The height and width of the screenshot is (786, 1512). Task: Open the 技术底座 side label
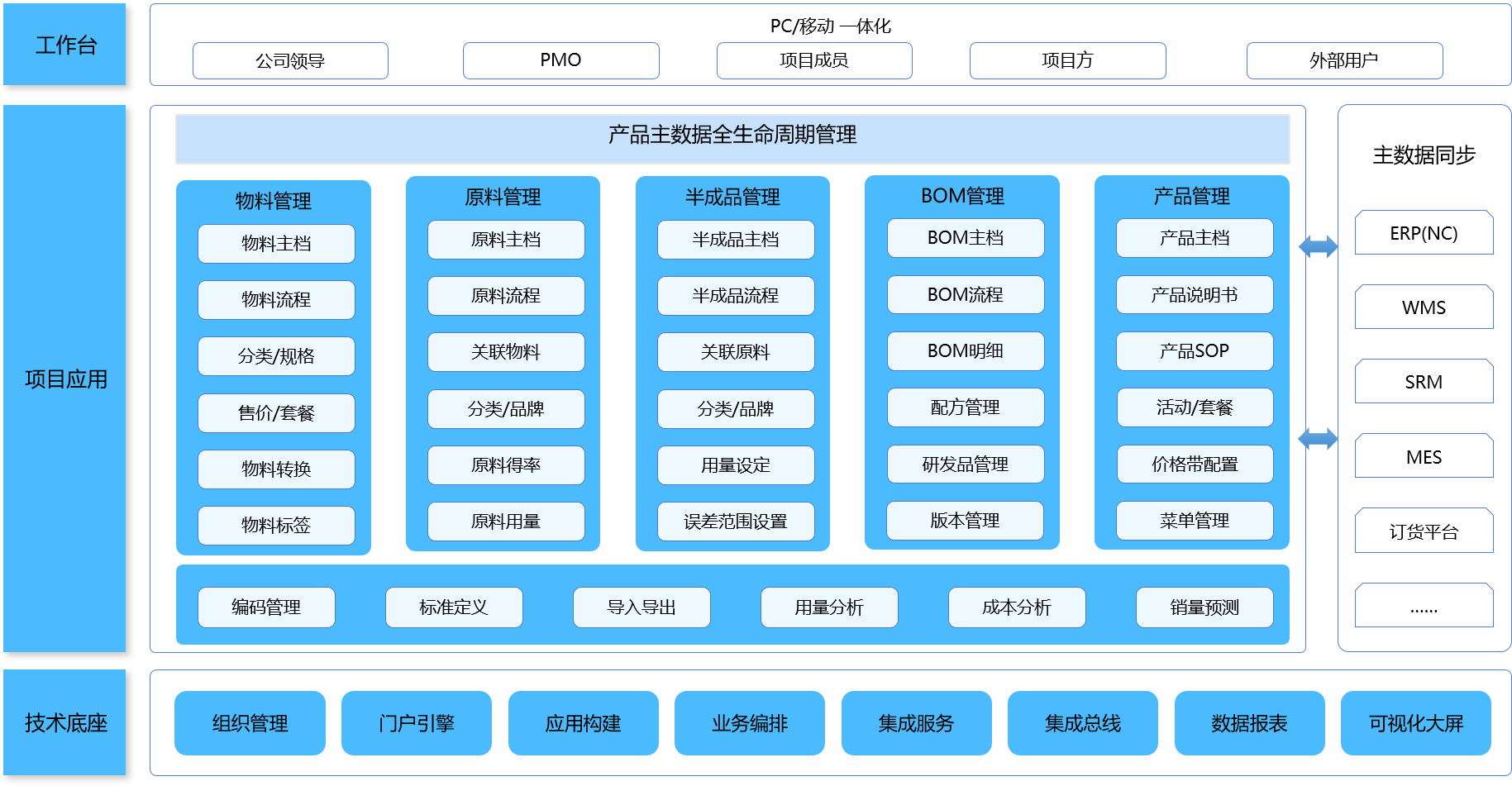(x=64, y=722)
